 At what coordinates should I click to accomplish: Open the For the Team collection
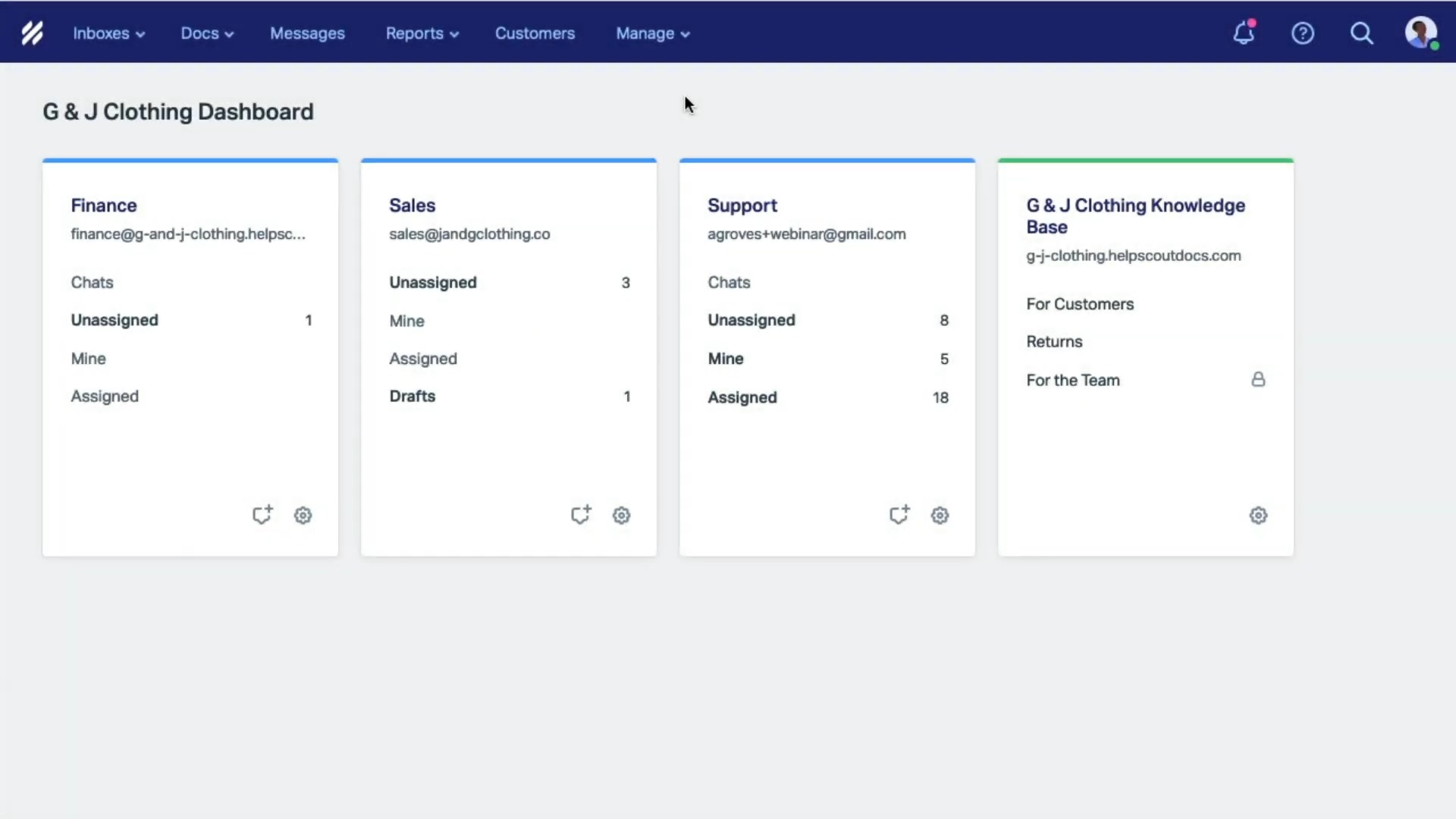click(1073, 381)
